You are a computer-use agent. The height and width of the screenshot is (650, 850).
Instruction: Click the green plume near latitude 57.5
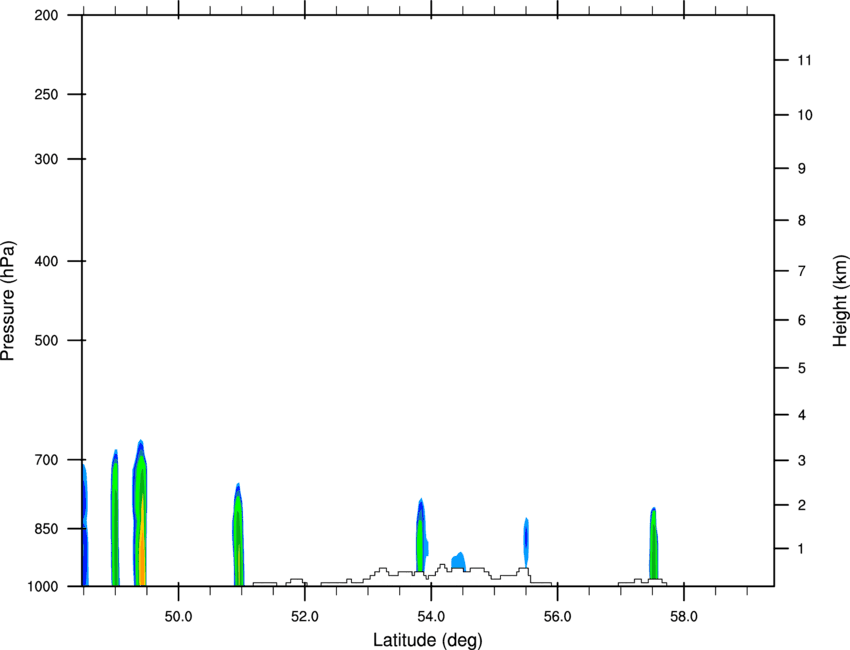click(654, 544)
